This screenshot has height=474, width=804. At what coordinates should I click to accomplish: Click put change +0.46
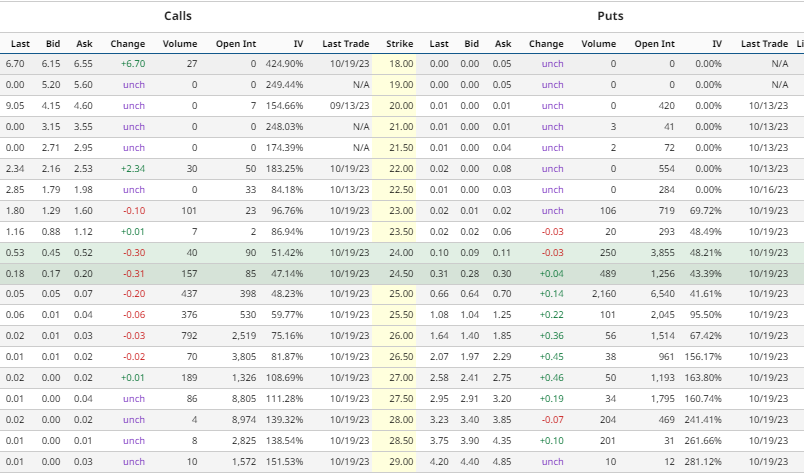[x=551, y=378]
